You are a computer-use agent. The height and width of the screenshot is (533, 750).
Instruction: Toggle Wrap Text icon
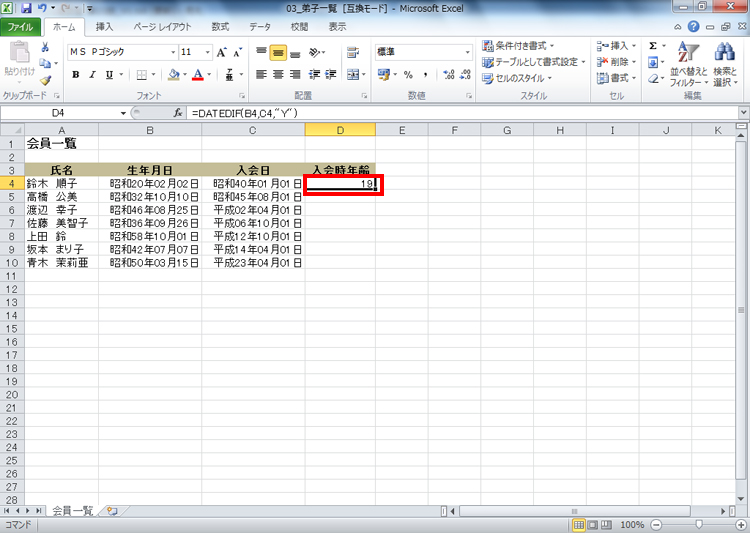coord(353,52)
